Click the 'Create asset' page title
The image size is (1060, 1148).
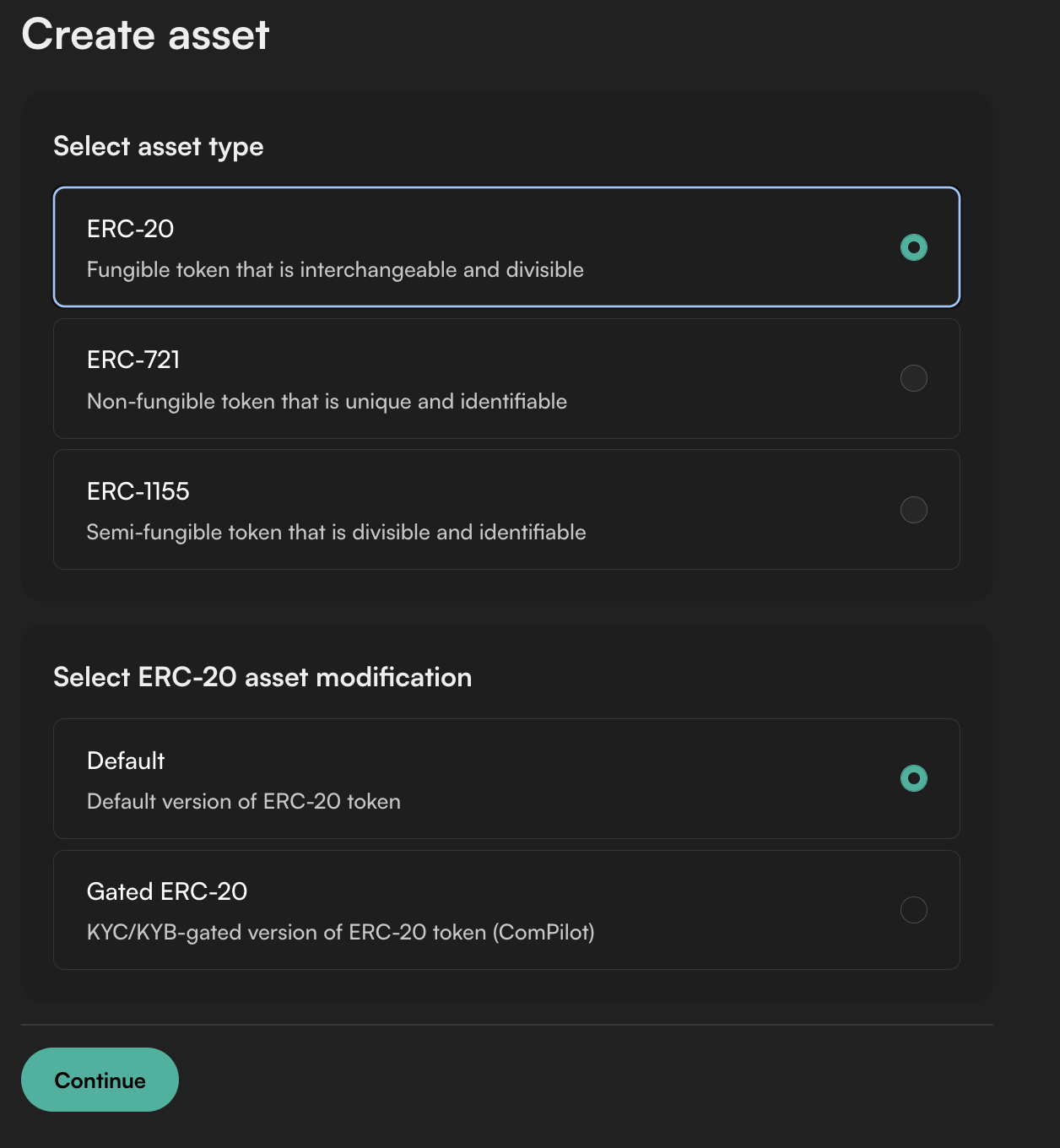[145, 35]
